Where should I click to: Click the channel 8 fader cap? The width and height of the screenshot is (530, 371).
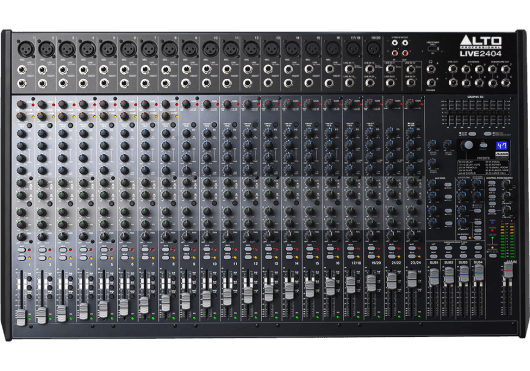tap(165, 303)
